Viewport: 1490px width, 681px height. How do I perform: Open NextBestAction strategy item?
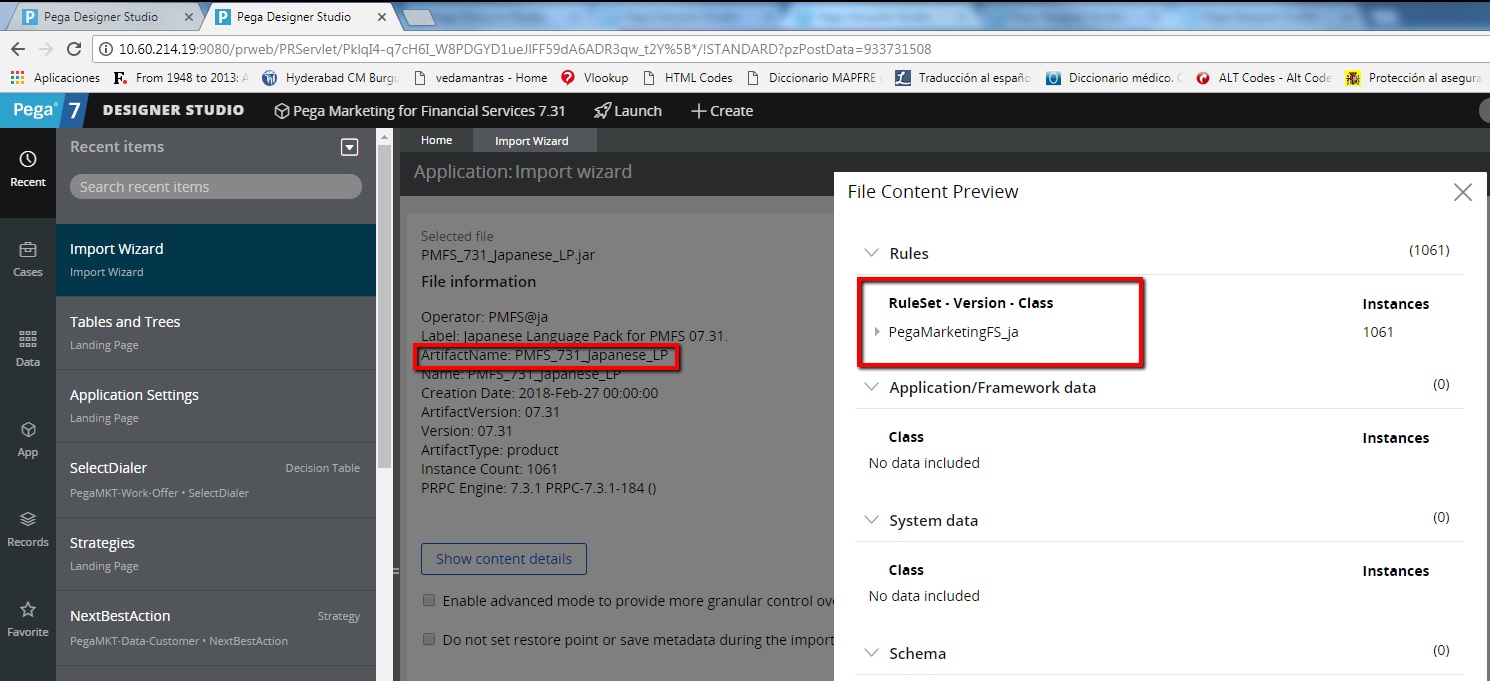216,628
